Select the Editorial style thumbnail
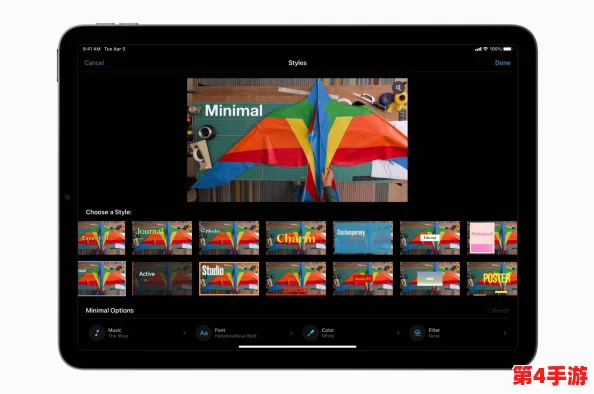The height and width of the screenshot is (394, 594). (430, 238)
